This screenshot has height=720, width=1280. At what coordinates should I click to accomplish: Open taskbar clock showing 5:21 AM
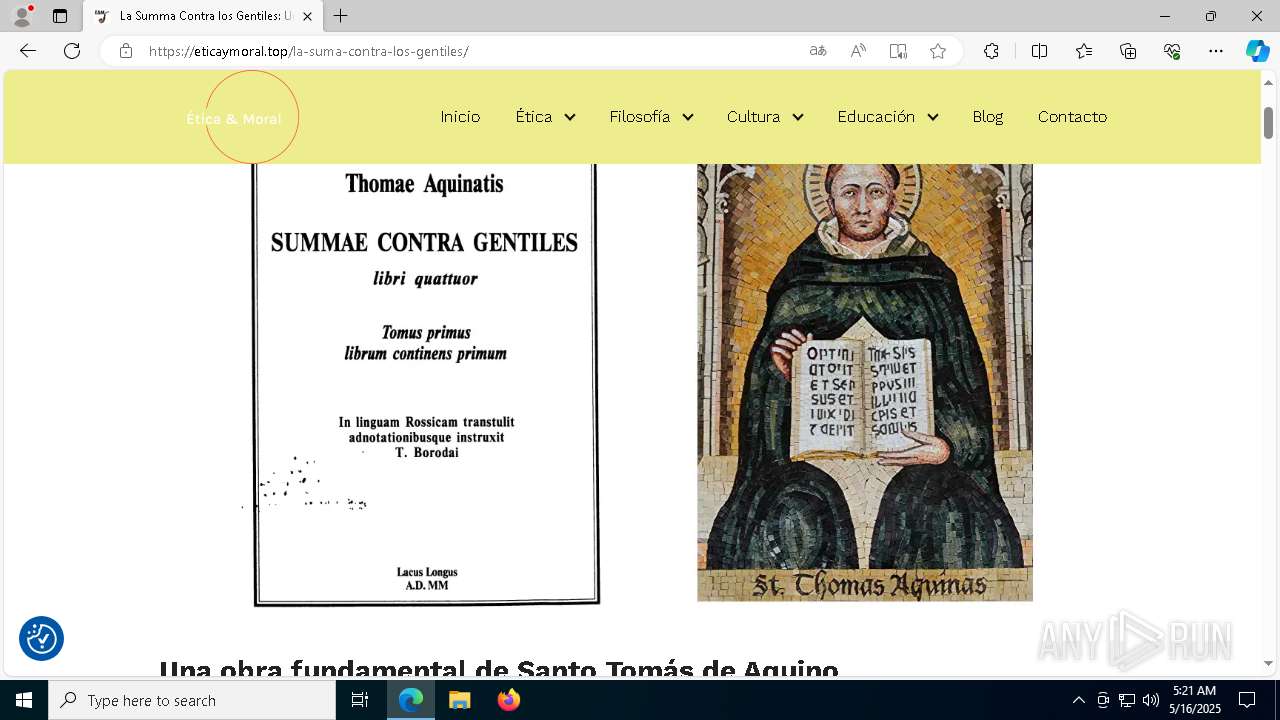click(x=1195, y=700)
